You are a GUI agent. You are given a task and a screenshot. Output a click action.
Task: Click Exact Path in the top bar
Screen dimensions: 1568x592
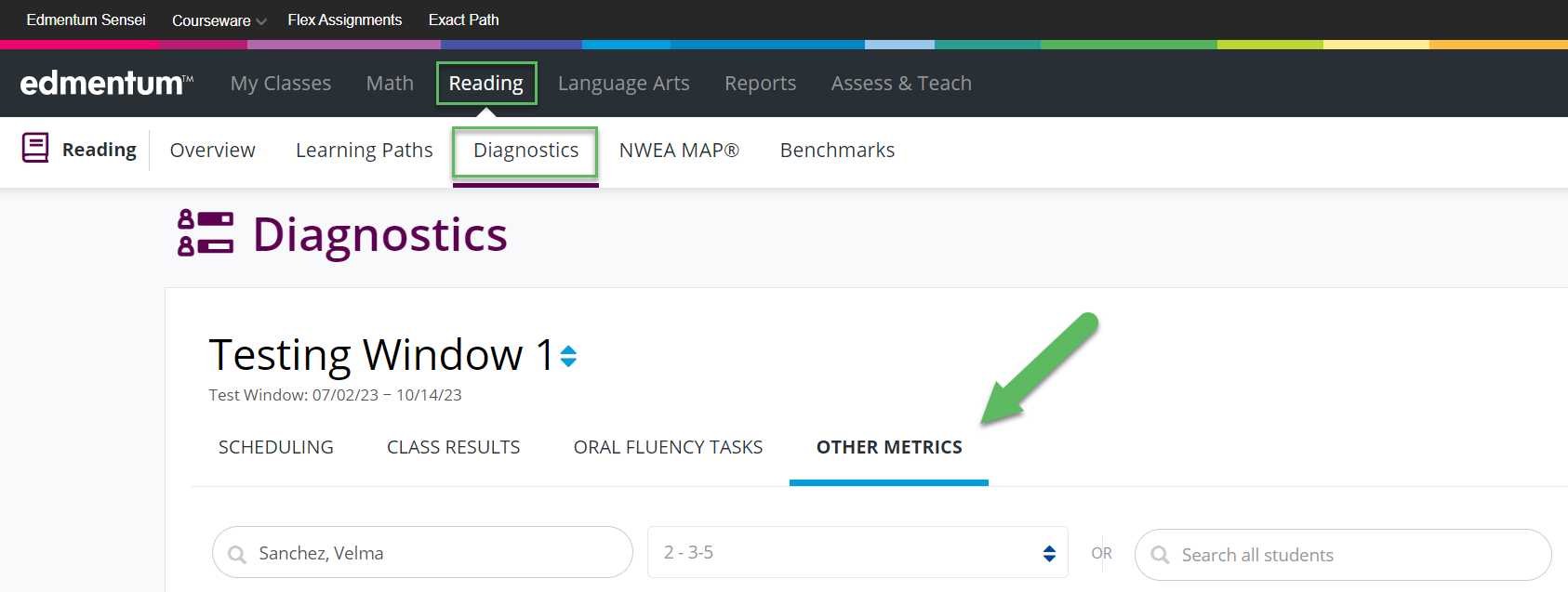463,20
